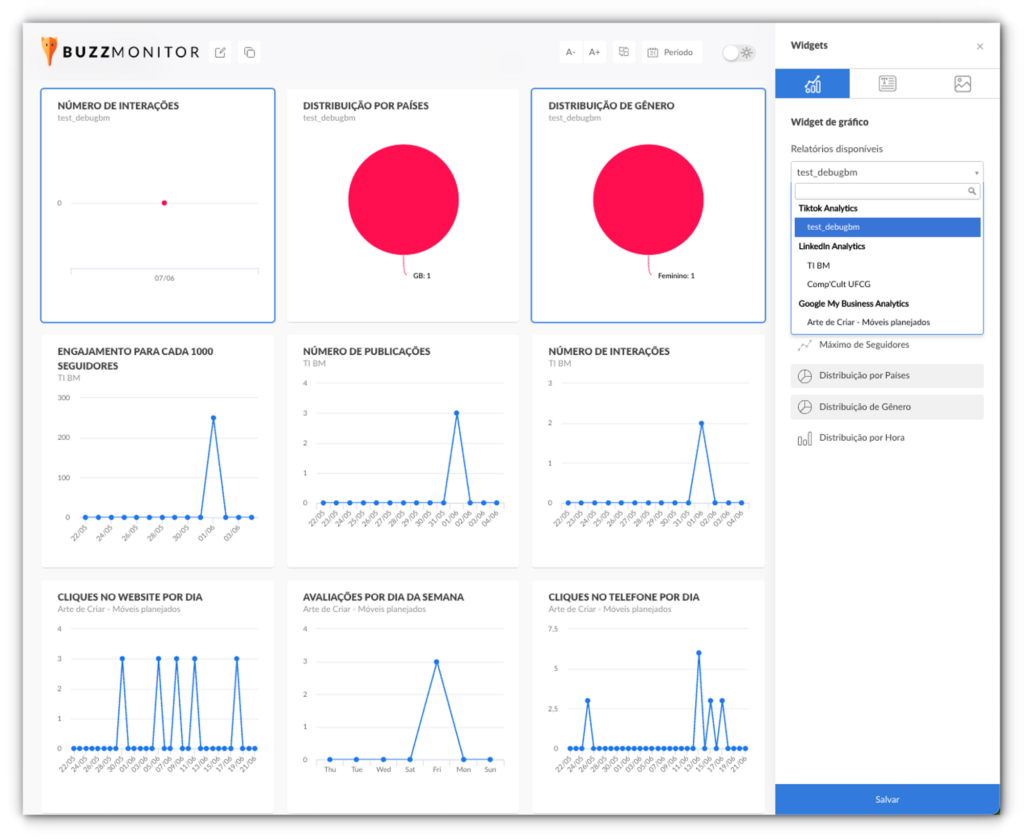Viewport: 1024px width, 839px height.
Task: Increase font size with A+ icon
Action: [x=594, y=52]
